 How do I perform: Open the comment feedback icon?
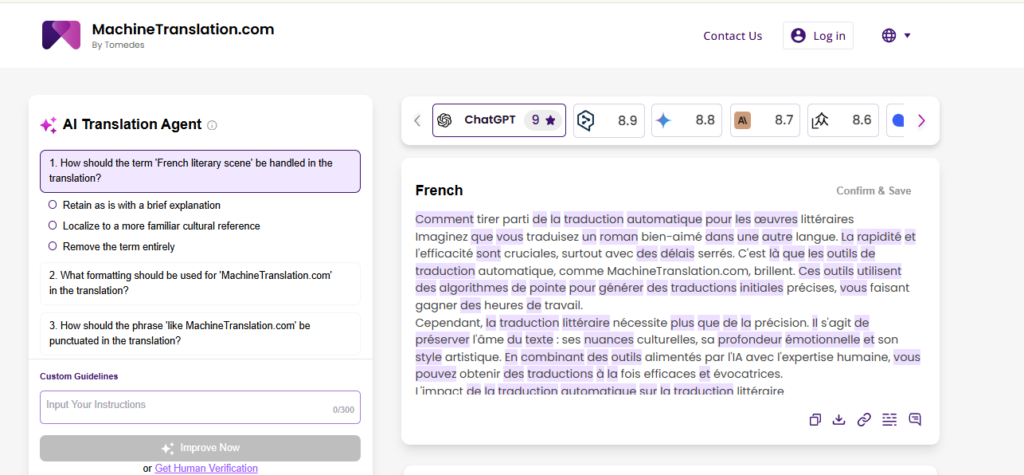click(915, 420)
